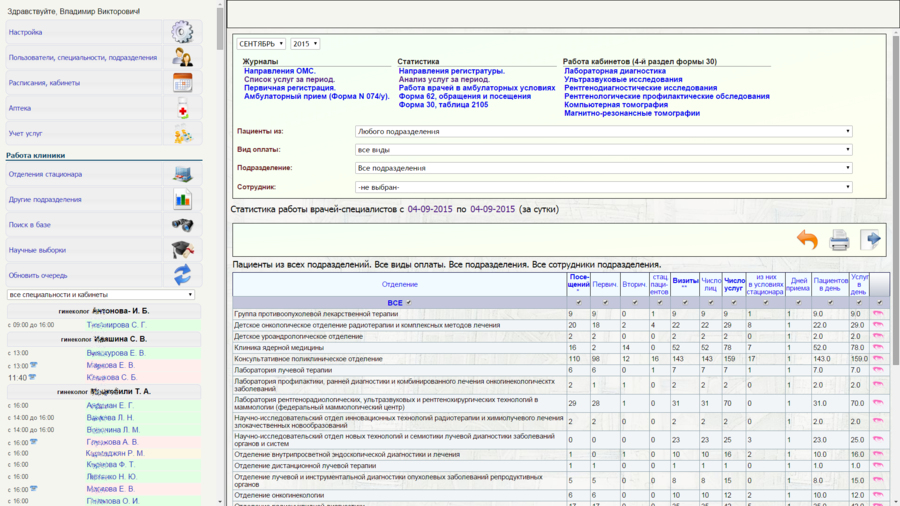Click phone icon next to Глазкова А. В. time
The width and height of the screenshot is (900, 506).
pyautogui.click(x=34, y=442)
